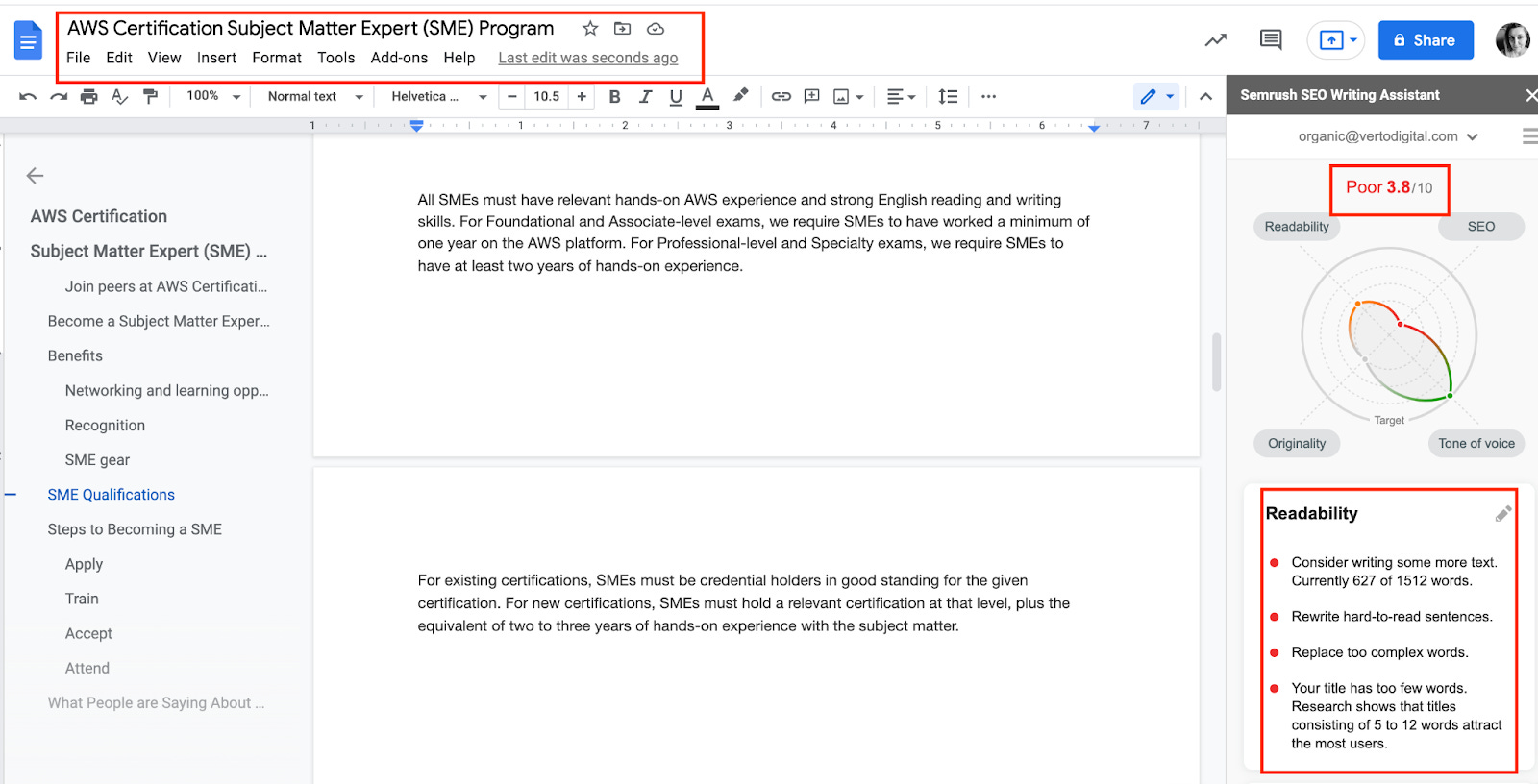Star the document

[x=590, y=29]
